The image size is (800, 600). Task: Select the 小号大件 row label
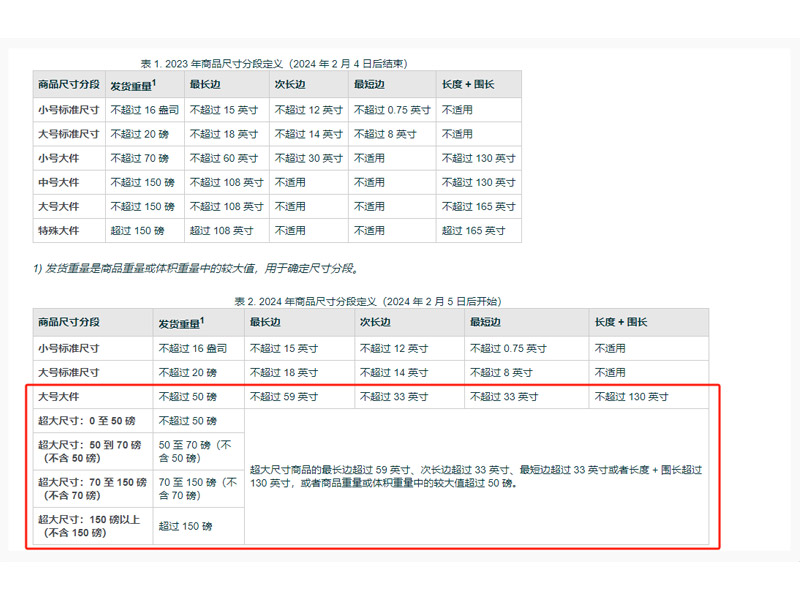[x=58, y=158]
